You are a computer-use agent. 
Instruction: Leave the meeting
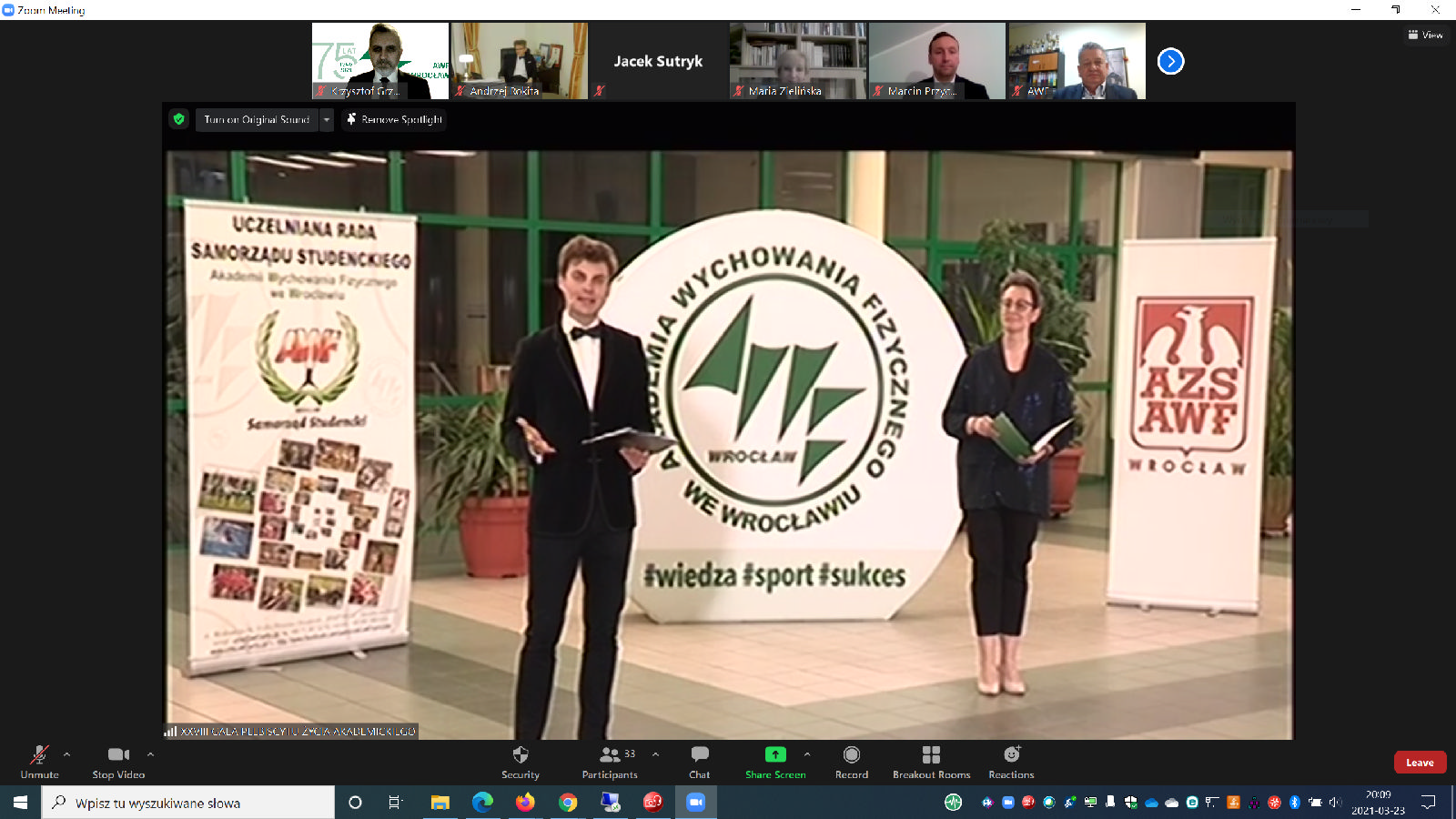click(1420, 763)
